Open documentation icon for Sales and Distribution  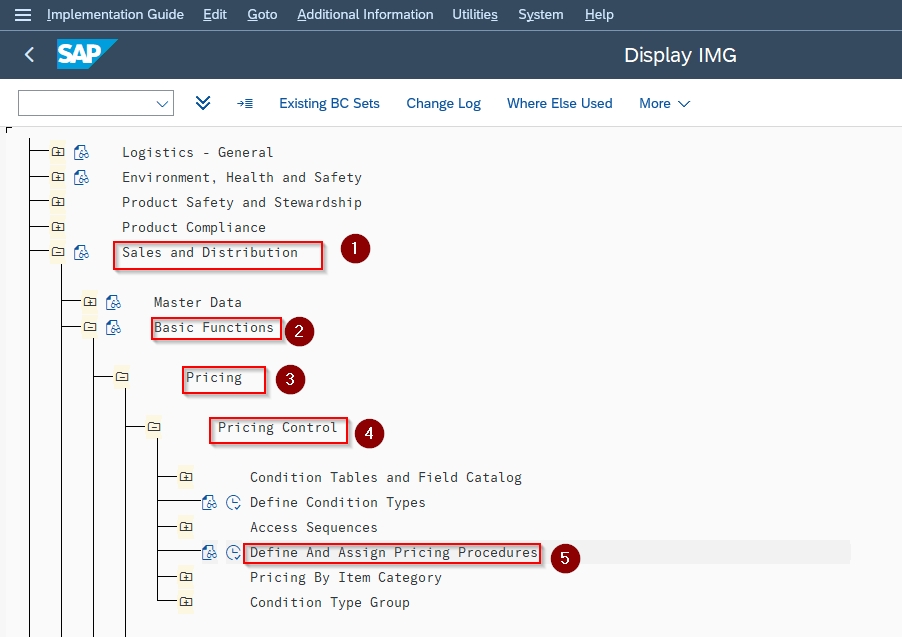click(81, 252)
